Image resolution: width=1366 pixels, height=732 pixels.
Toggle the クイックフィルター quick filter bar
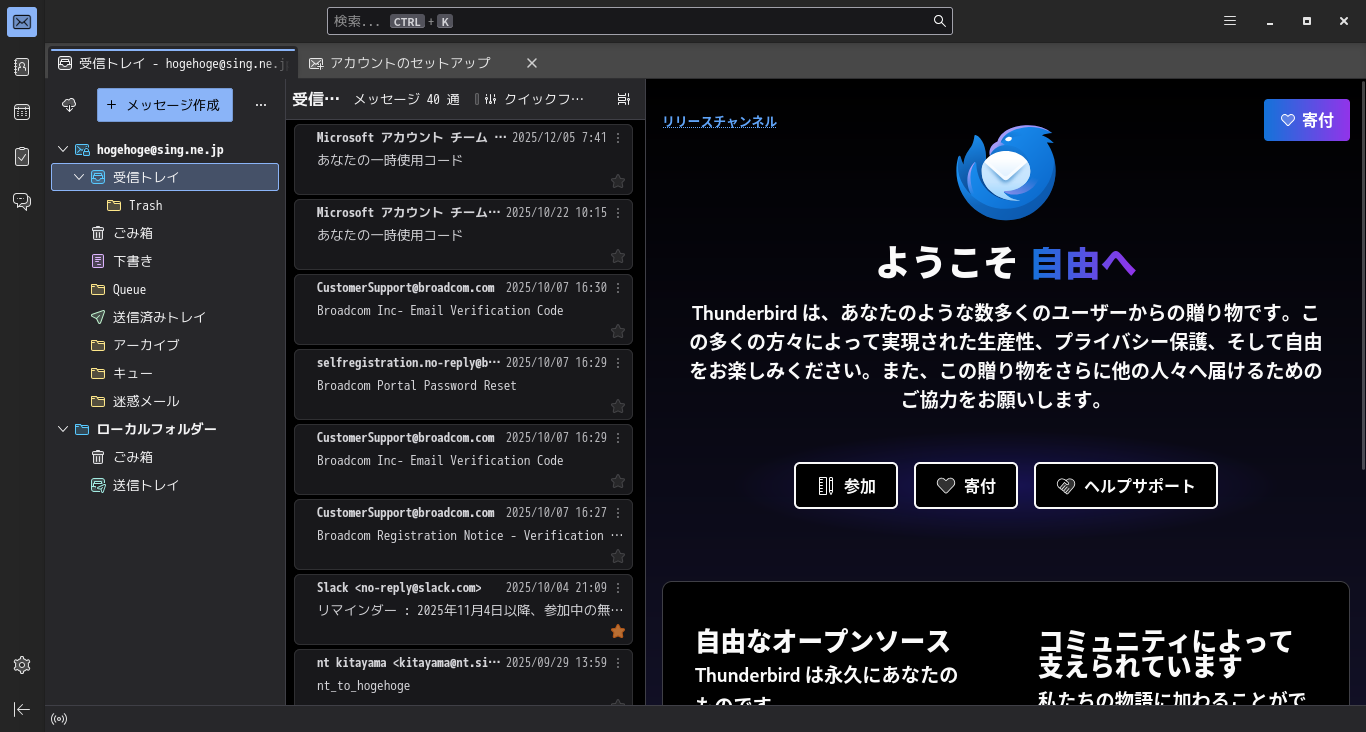tap(534, 99)
